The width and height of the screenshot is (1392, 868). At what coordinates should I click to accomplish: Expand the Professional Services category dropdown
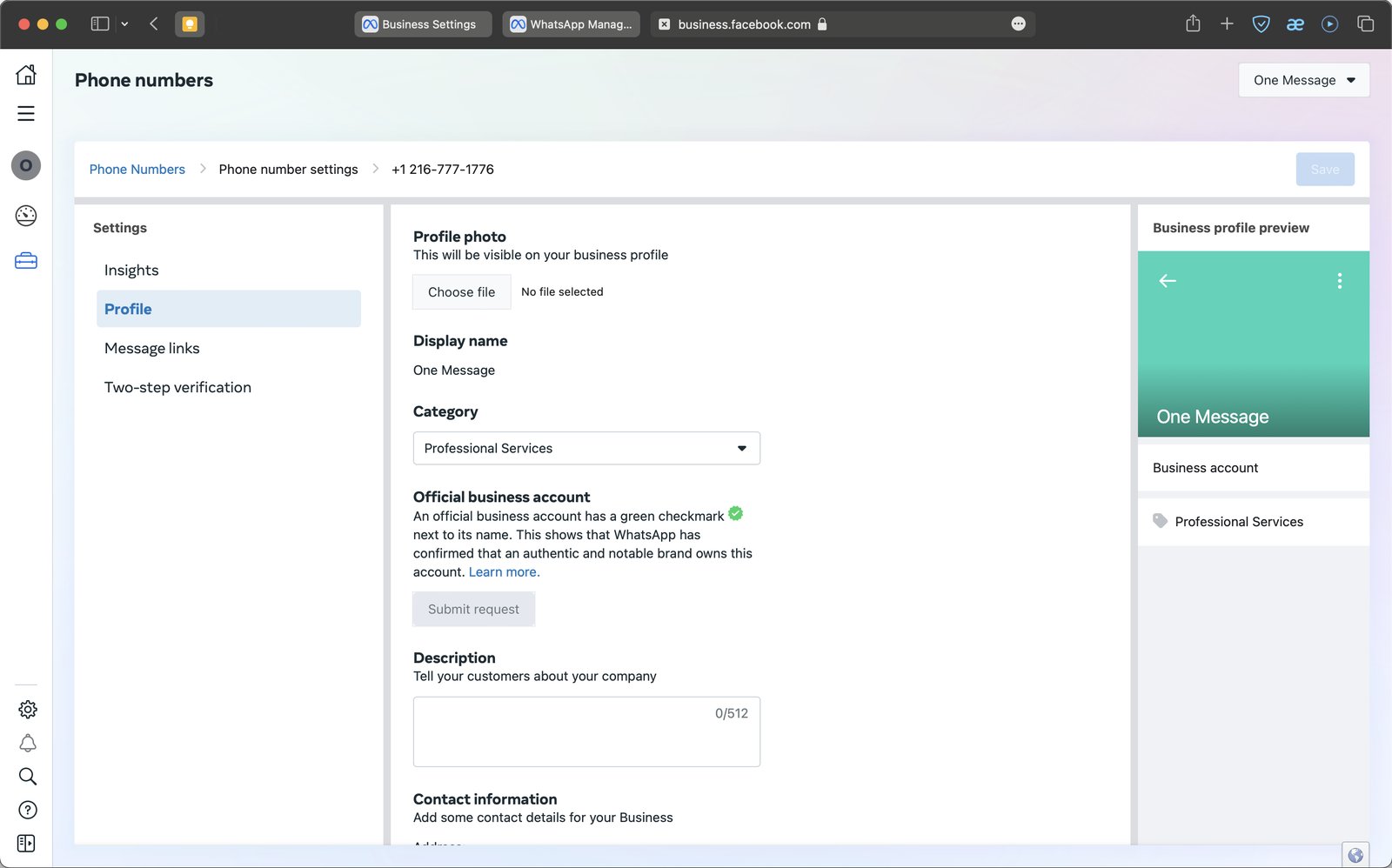tap(586, 449)
